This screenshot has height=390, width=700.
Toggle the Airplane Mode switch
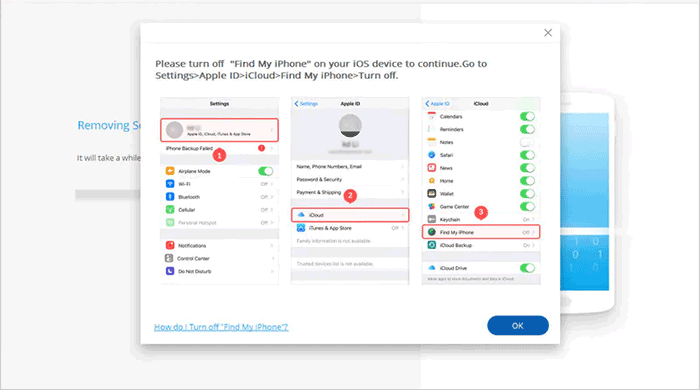(266, 171)
